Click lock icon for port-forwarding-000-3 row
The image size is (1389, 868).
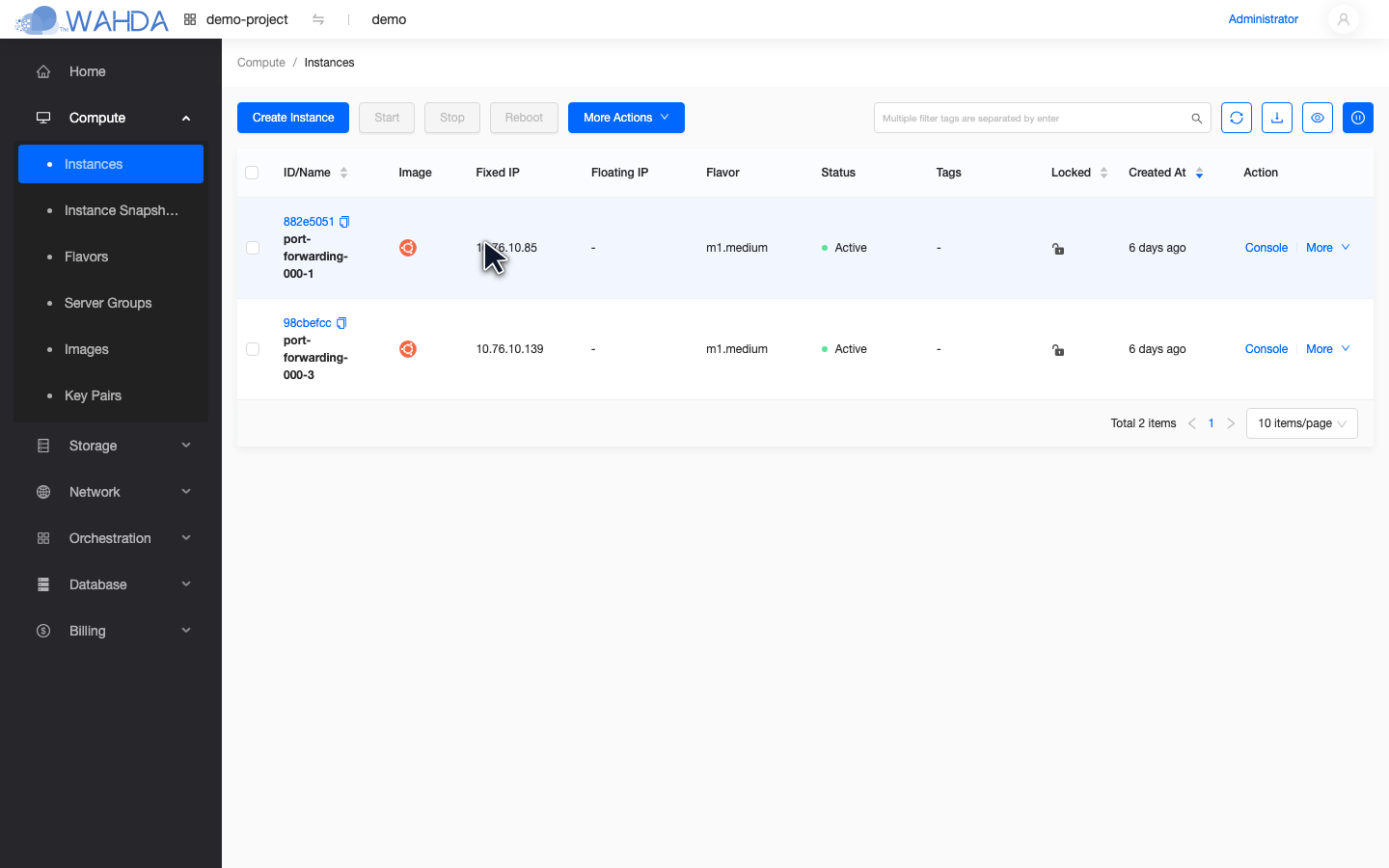(x=1058, y=350)
